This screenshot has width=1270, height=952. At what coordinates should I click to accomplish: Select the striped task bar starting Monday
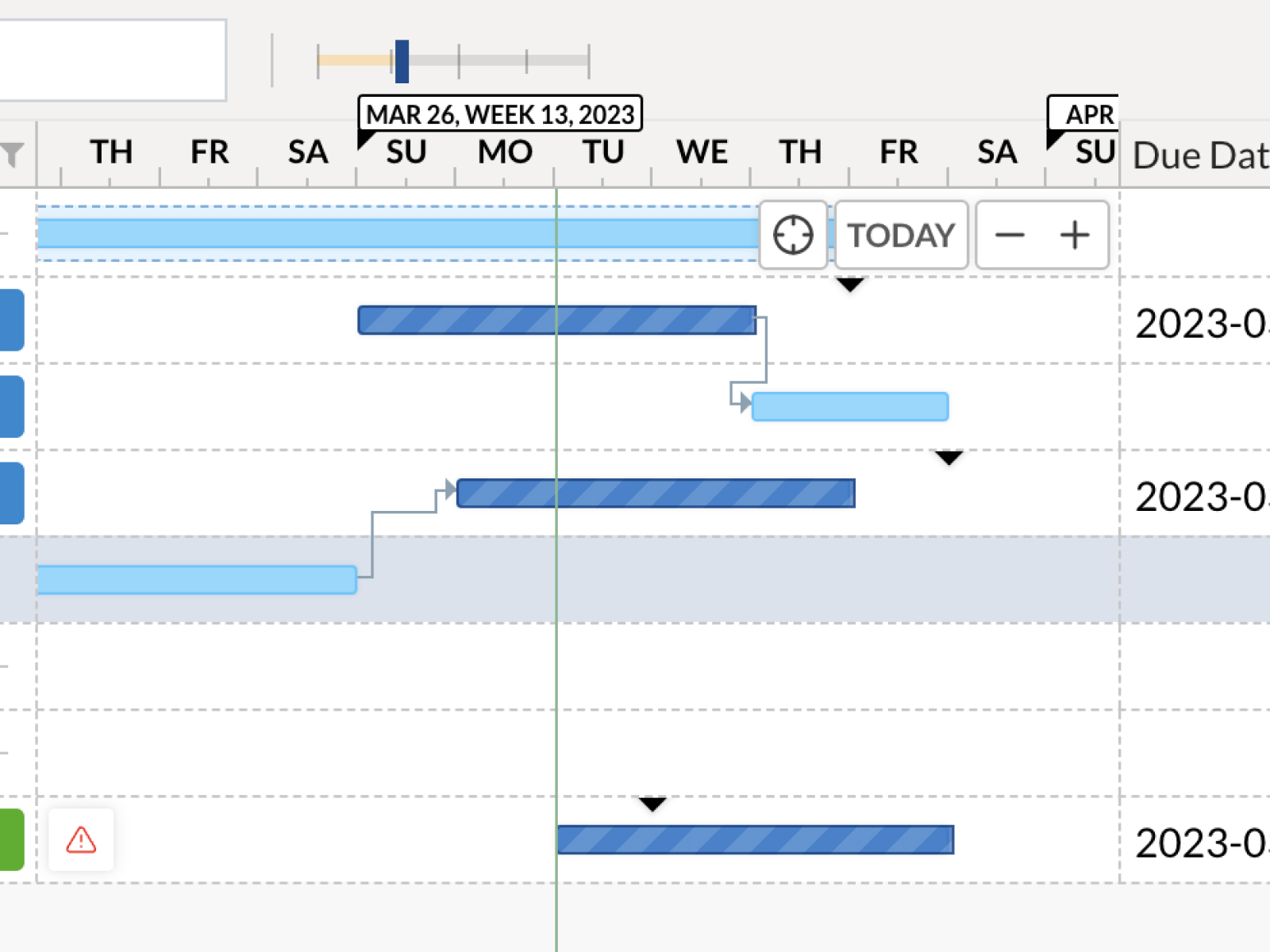(x=656, y=493)
